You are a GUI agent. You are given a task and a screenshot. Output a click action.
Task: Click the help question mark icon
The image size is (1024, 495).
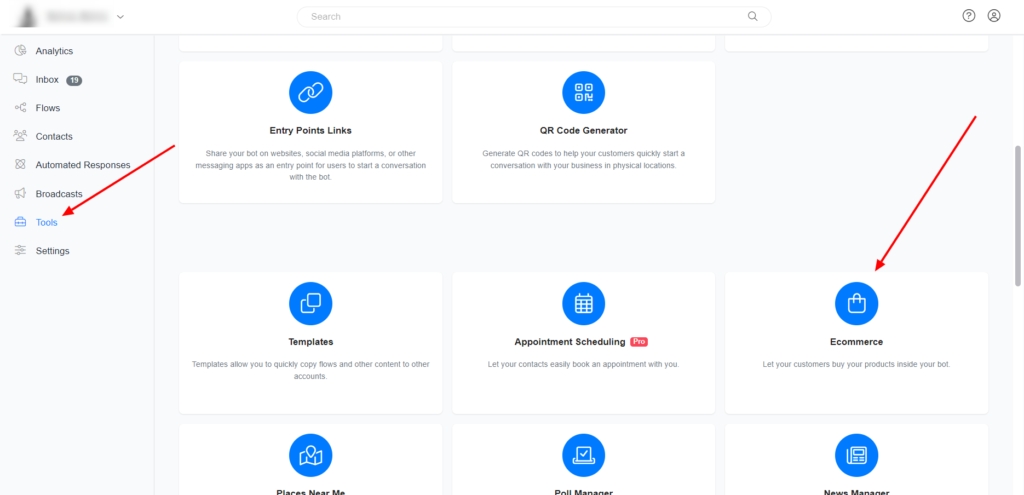tap(968, 16)
